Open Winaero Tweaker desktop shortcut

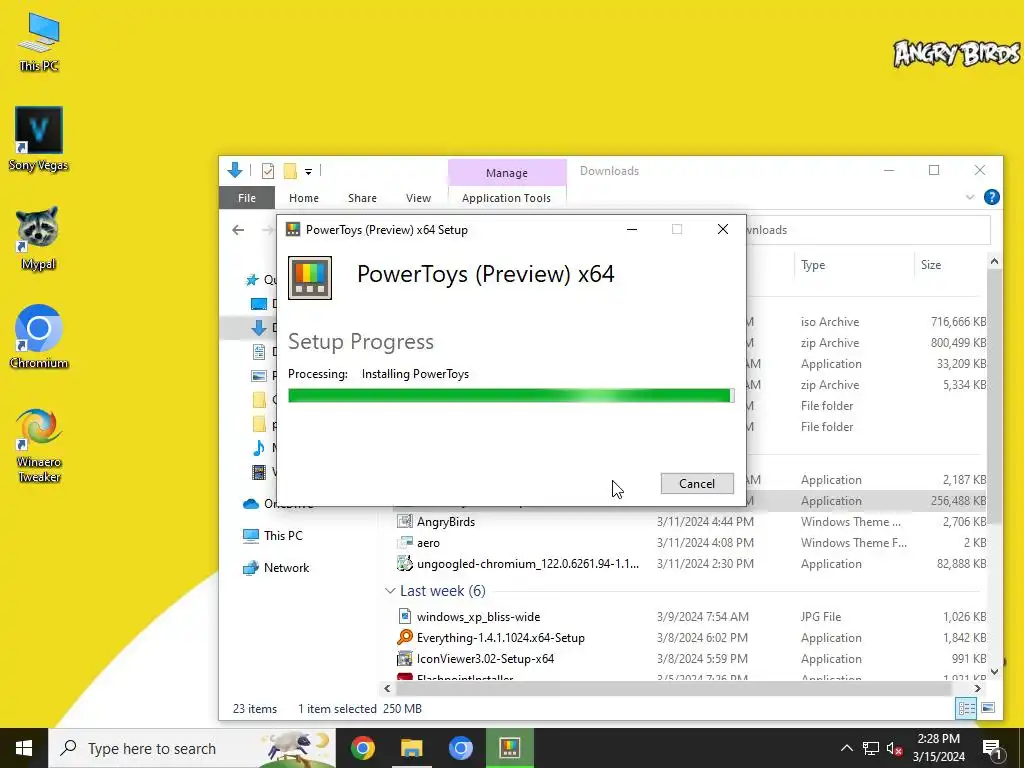click(39, 445)
